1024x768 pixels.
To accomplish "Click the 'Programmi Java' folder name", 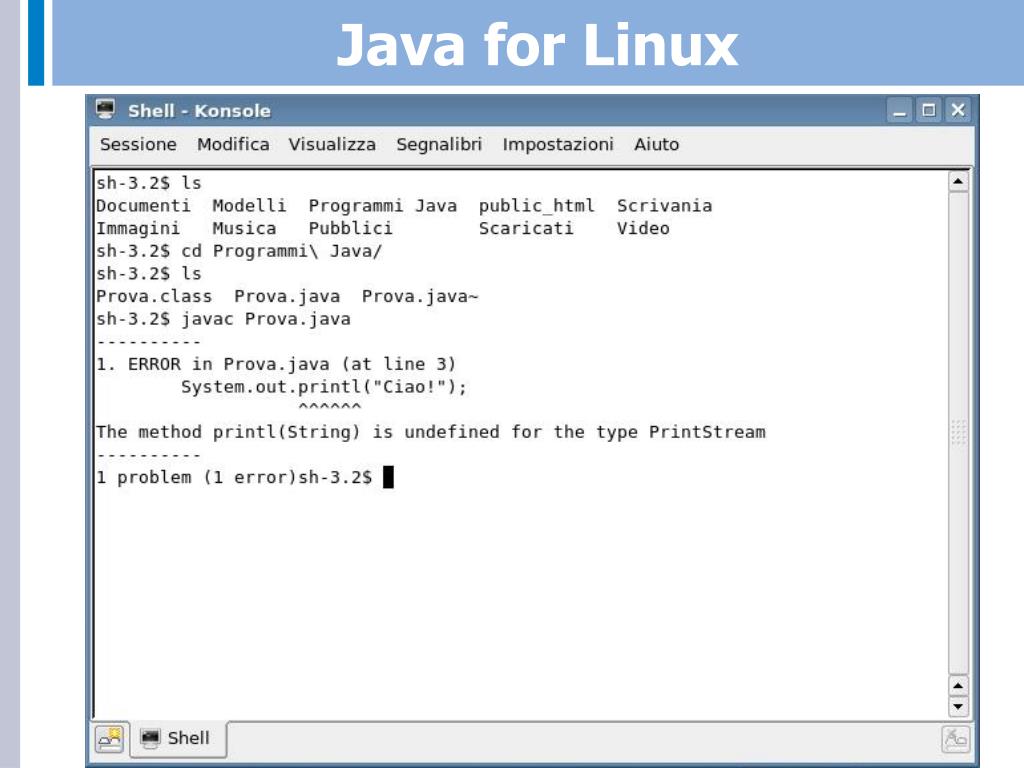I will coord(383,206).
